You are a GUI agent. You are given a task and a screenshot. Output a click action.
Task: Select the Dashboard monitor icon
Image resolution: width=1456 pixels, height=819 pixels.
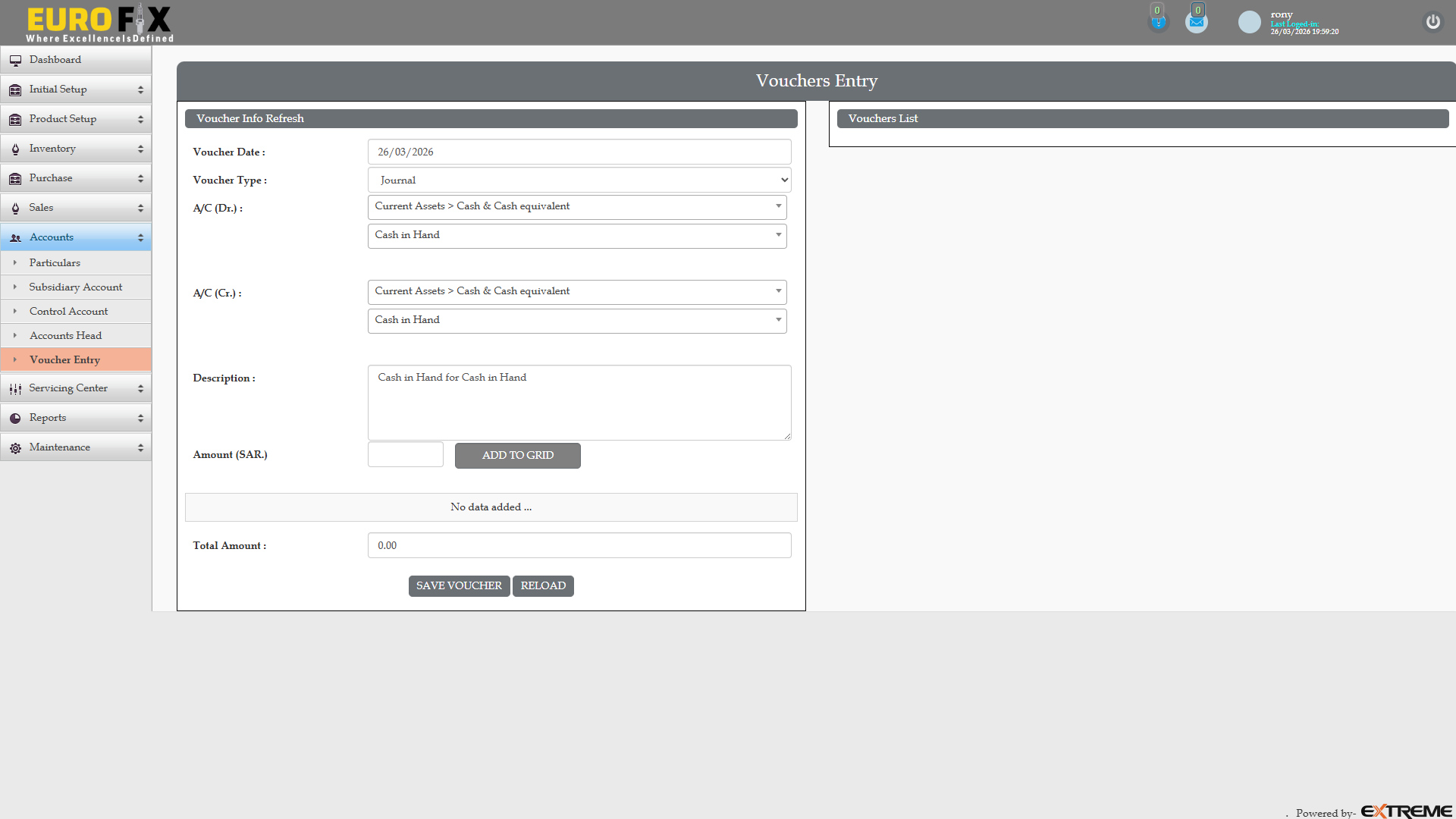pyautogui.click(x=15, y=60)
